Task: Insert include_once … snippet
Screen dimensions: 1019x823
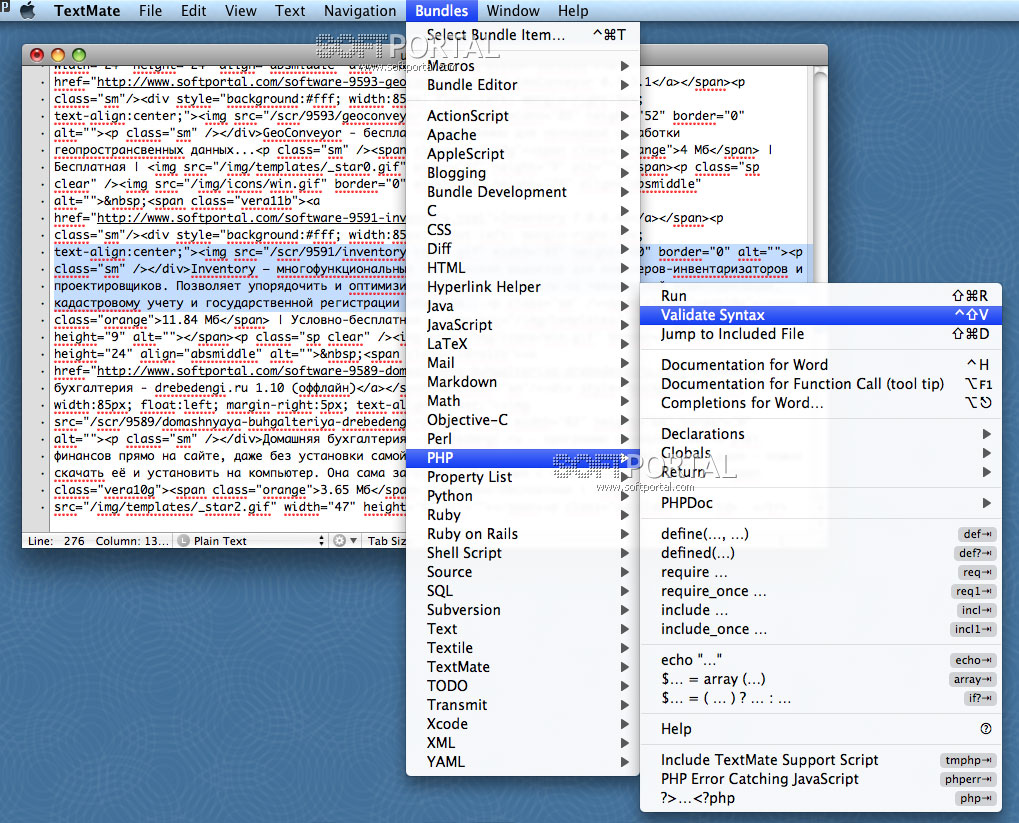Action: tap(821, 629)
